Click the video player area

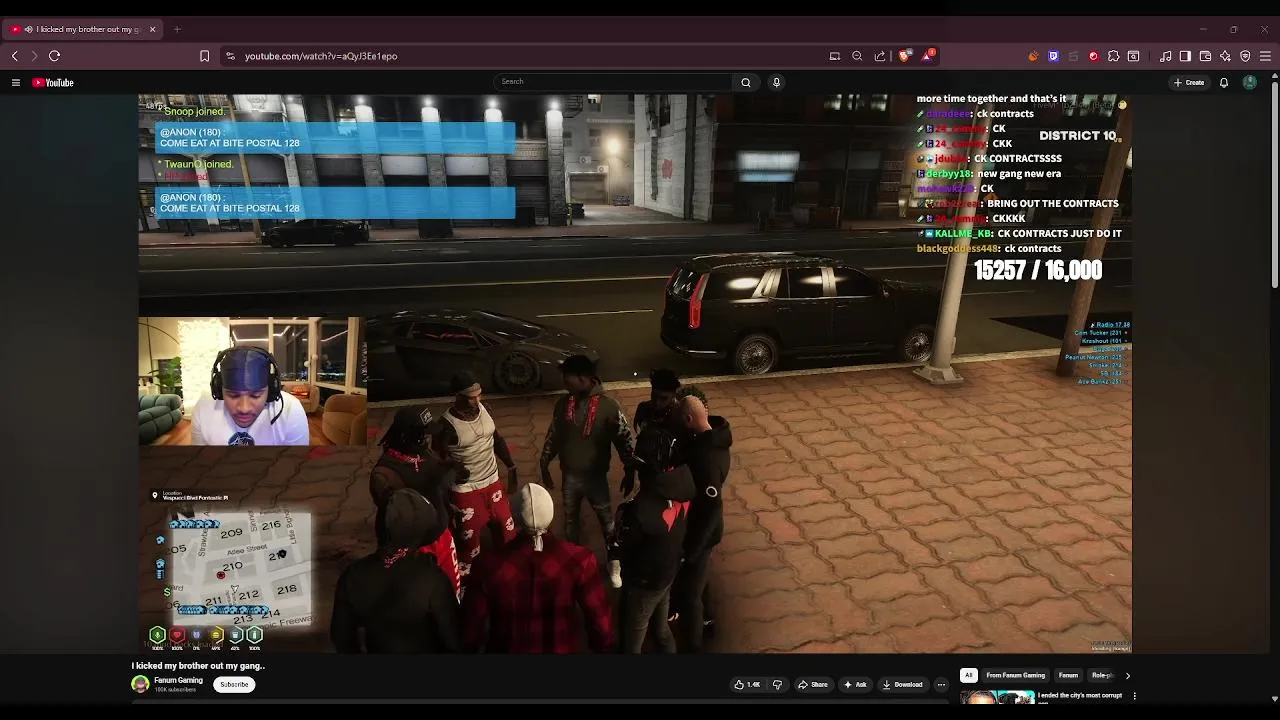(635, 374)
